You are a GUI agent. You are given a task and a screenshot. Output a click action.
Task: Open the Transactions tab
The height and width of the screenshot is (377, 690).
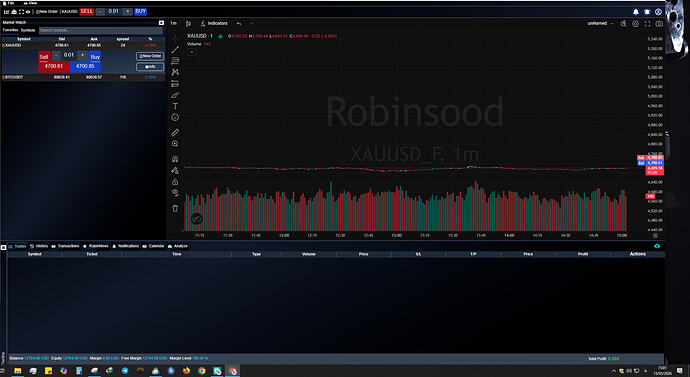[x=65, y=246]
